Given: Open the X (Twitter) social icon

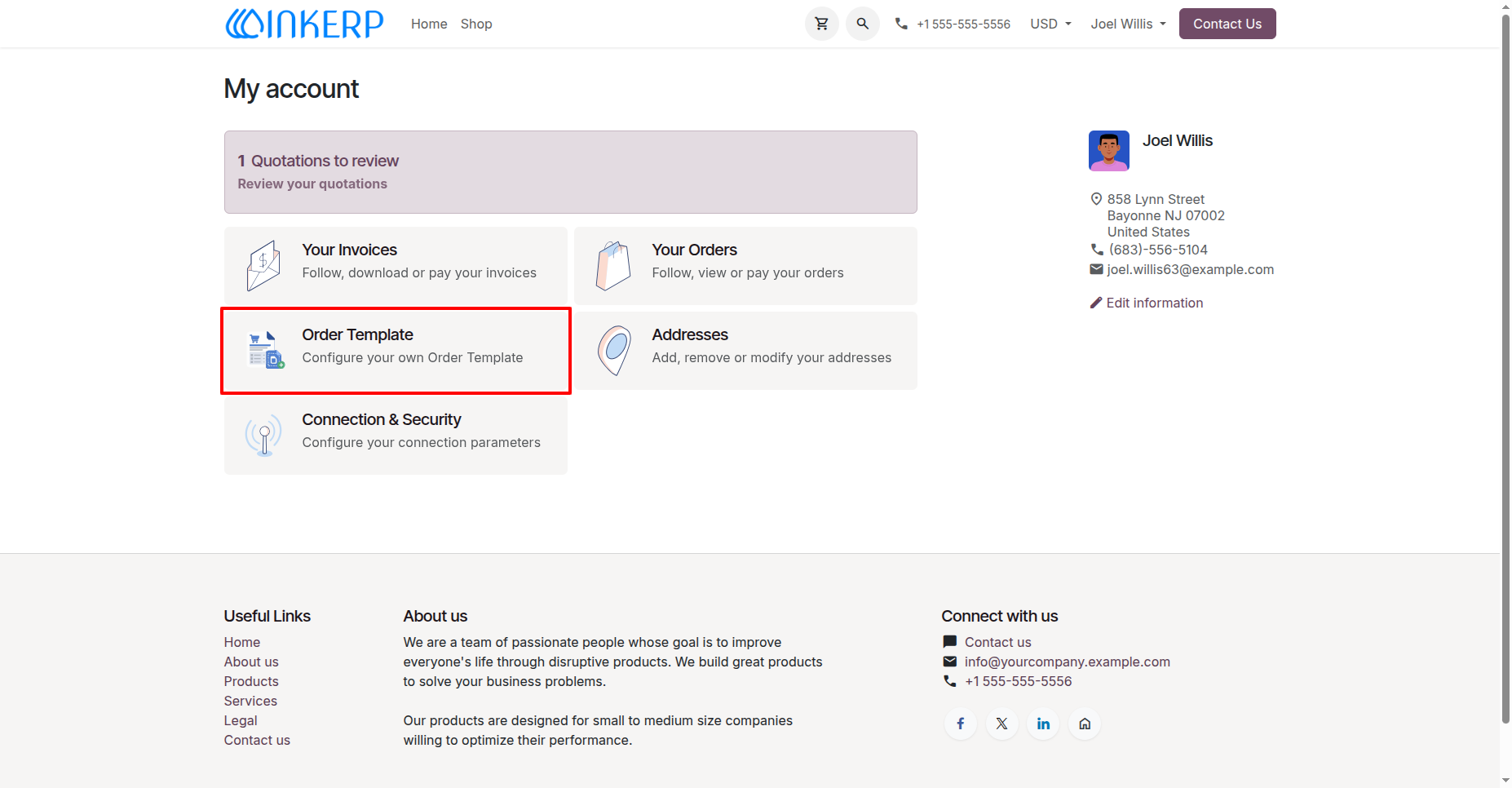Looking at the screenshot, I should pos(1002,724).
